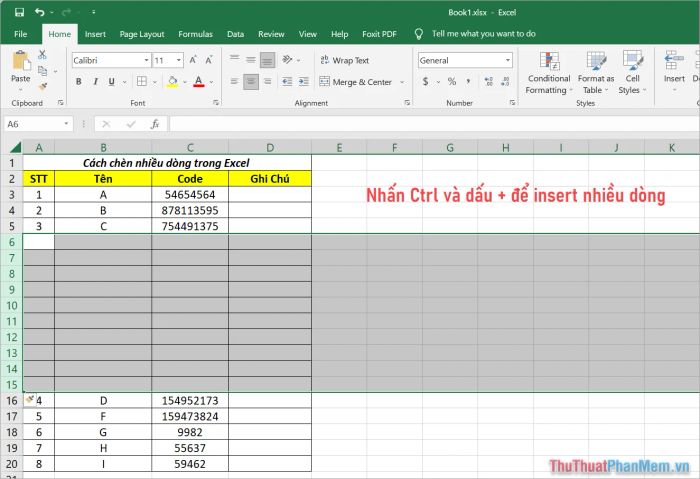Viewport: 700px width, 479px height.
Task: Open the Merge & Center dropdown arrow
Action: click(x=402, y=82)
